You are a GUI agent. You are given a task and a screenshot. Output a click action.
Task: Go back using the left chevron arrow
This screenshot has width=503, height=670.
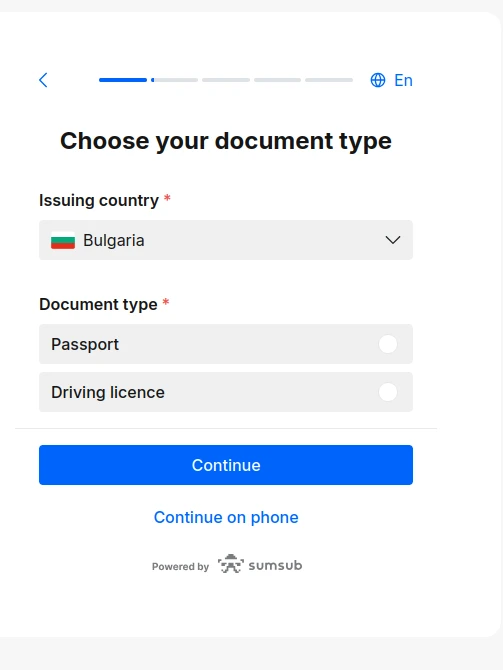point(43,80)
